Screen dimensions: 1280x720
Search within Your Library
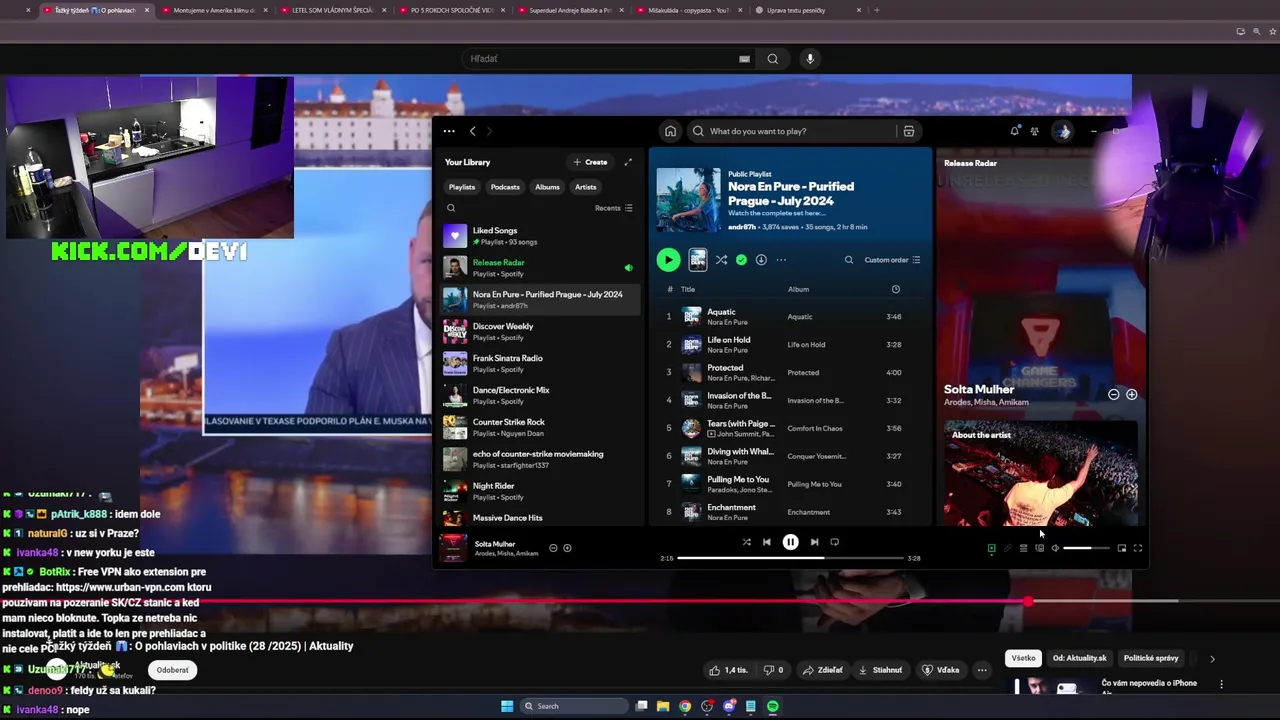pyautogui.click(x=451, y=208)
